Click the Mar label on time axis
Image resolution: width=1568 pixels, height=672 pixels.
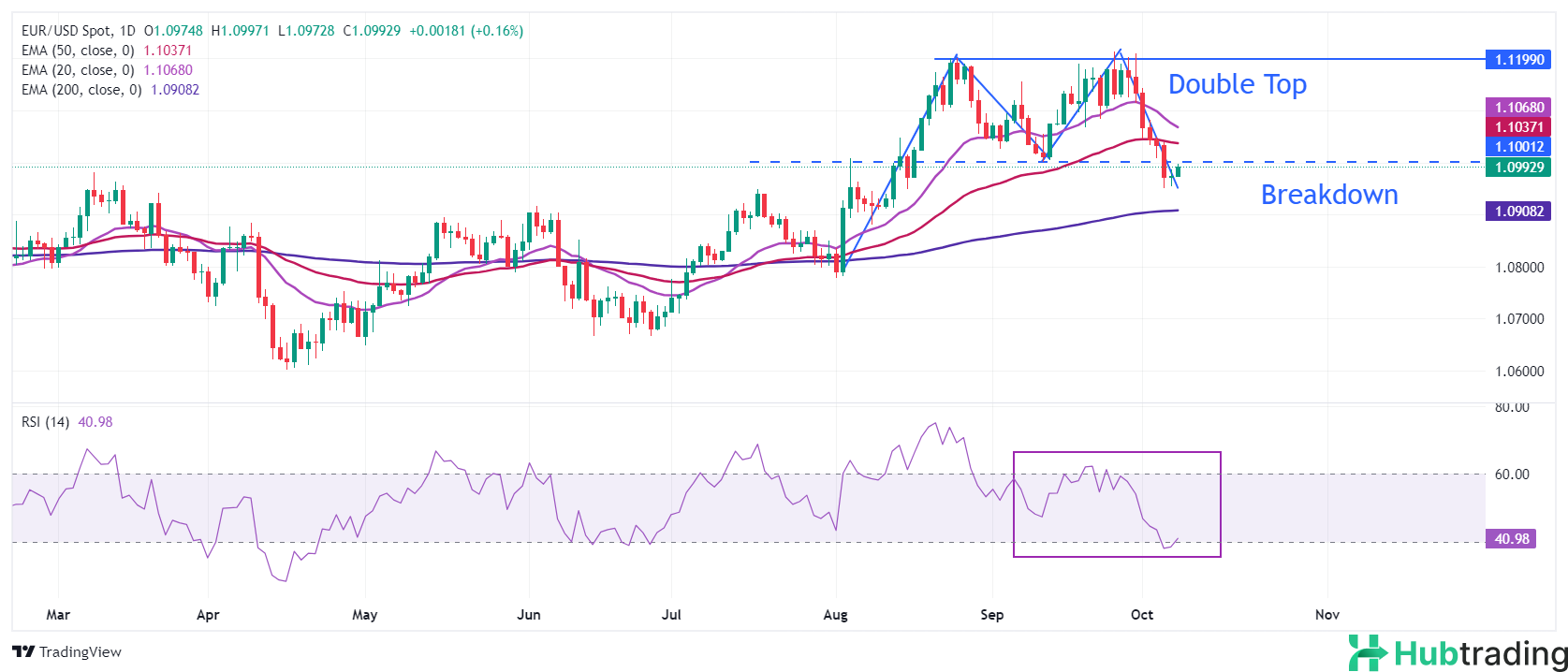(58, 615)
